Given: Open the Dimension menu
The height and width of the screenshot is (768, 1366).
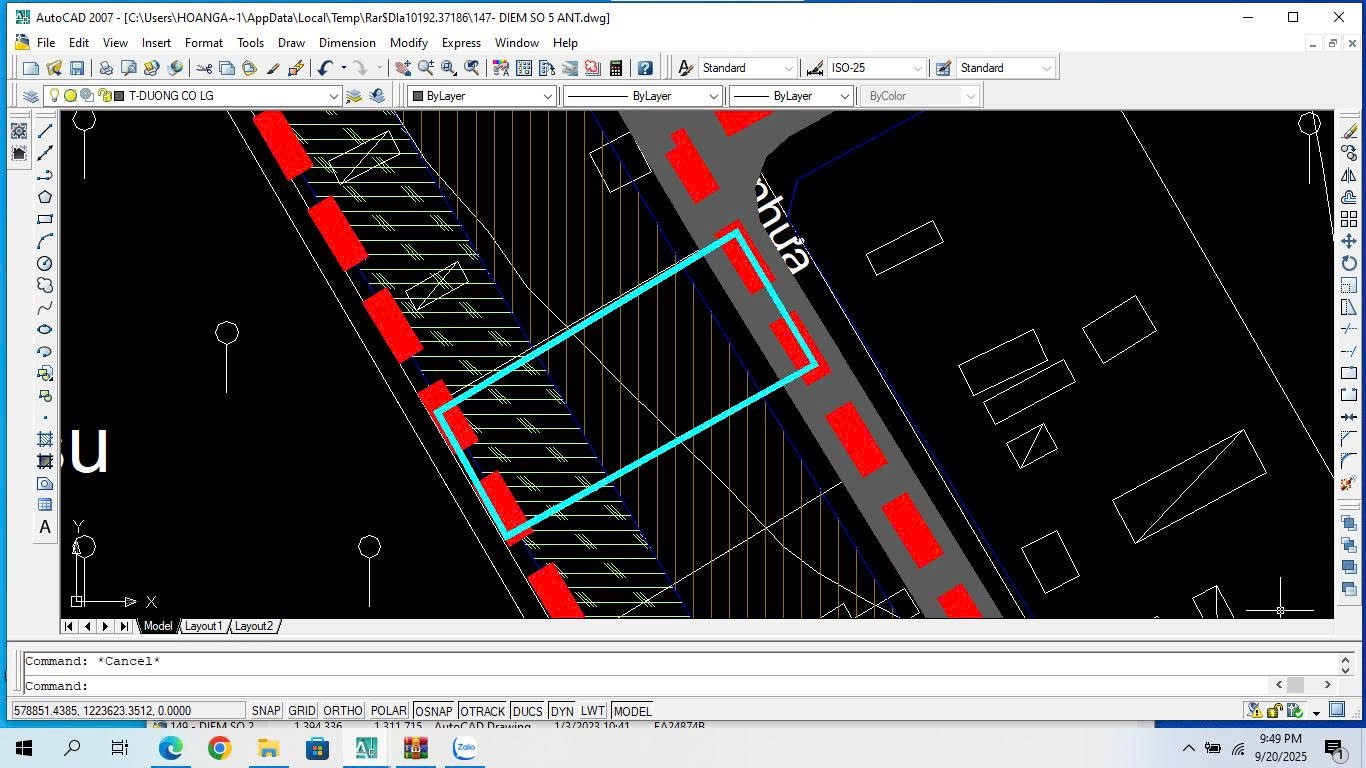Looking at the screenshot, I should click(347, 43).
